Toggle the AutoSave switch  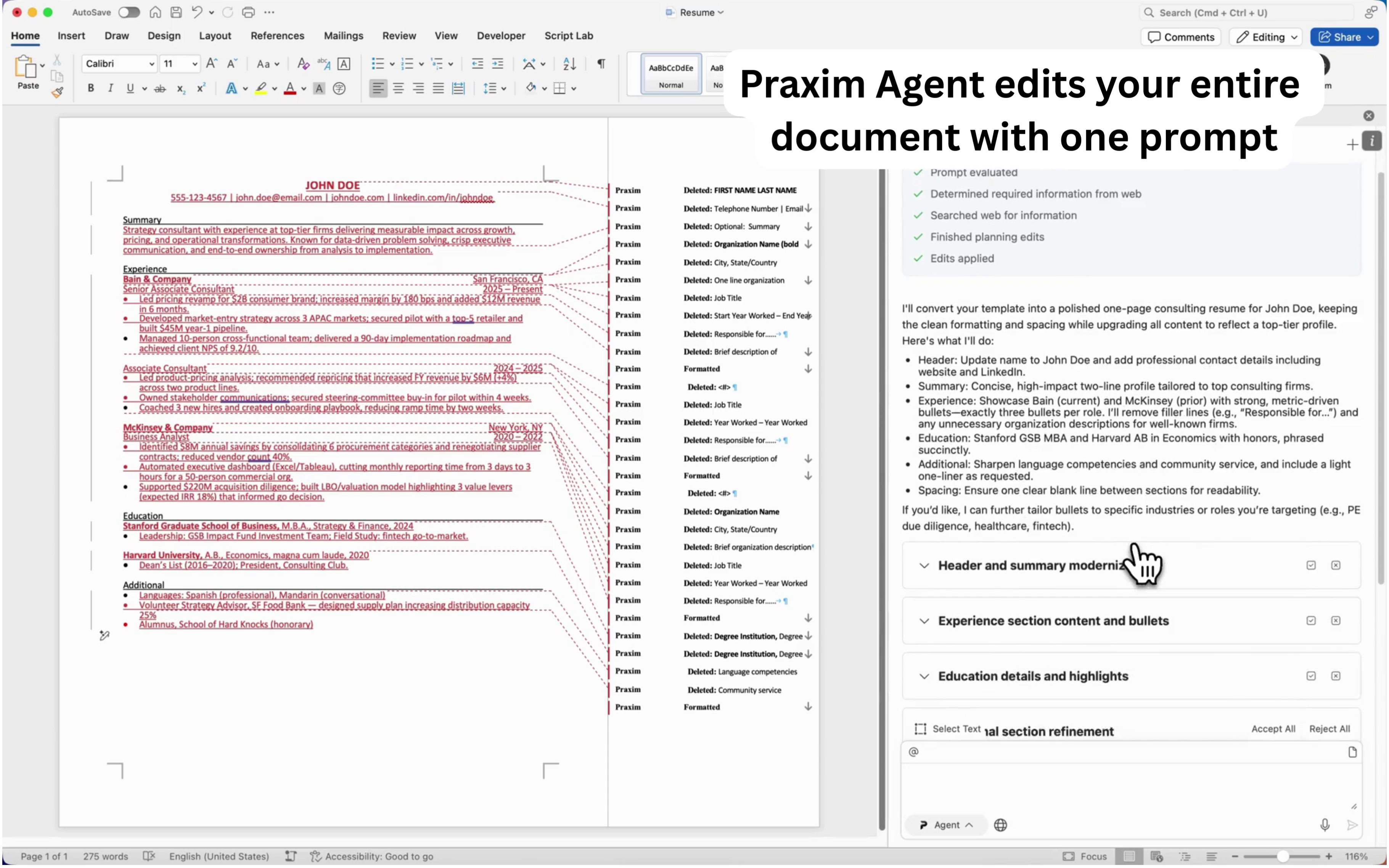[x=129, y=12]
